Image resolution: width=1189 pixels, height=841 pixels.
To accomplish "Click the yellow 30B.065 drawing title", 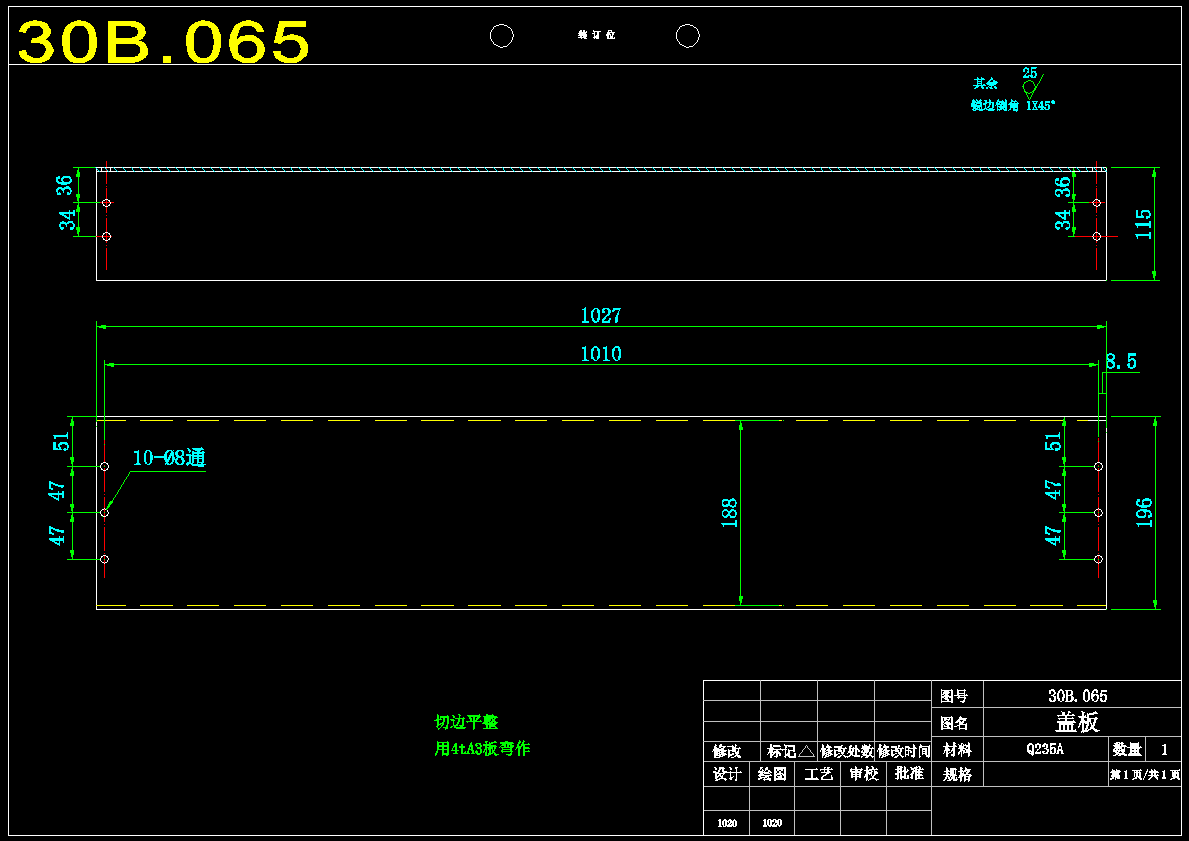I will point(164,42).
